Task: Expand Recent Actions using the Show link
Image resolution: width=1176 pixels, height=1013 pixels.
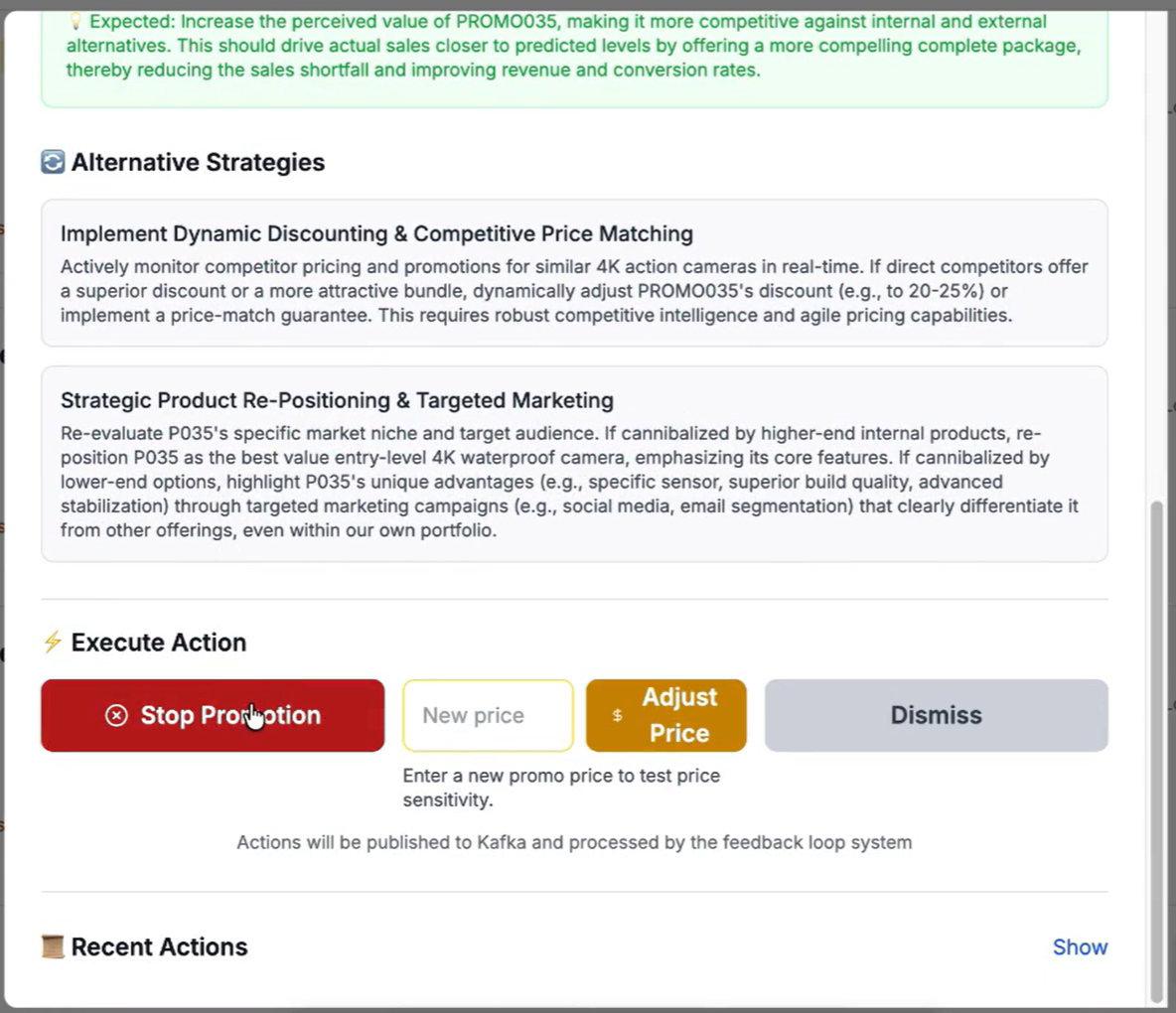Action: [x=1080, y=946]
